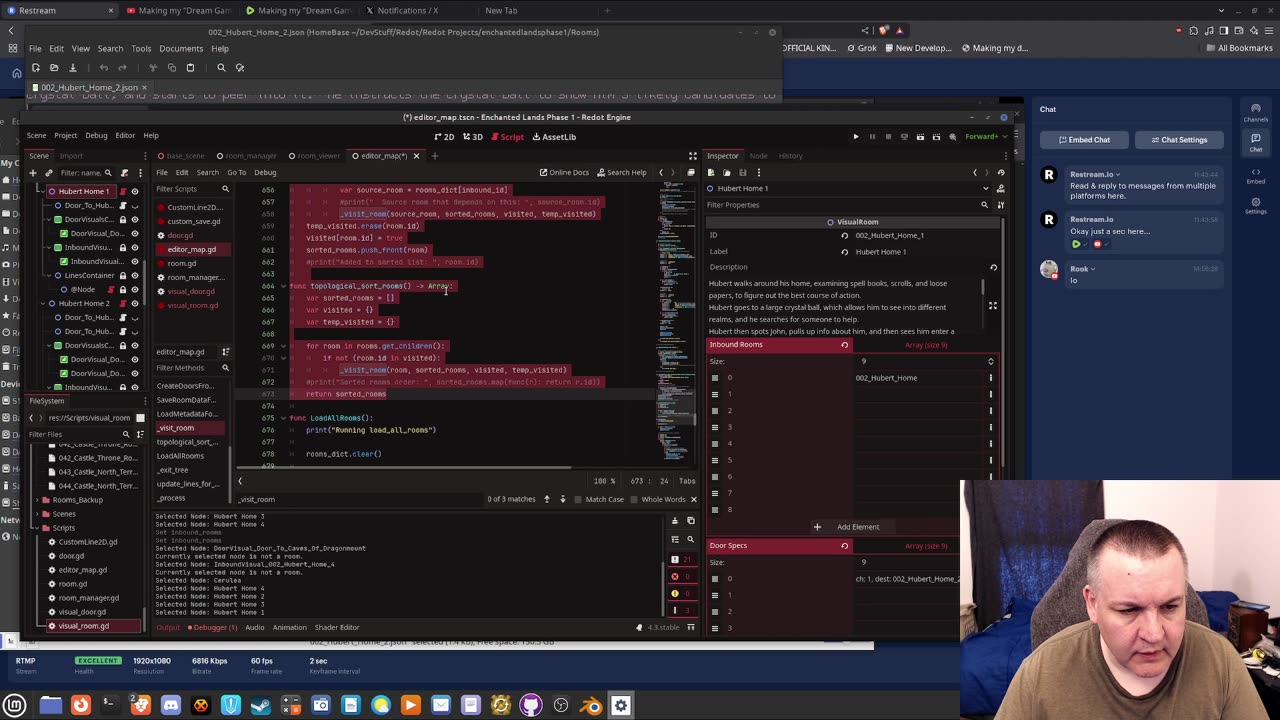
Task: Click the _visit_room search field
Action: coord(360,499)
